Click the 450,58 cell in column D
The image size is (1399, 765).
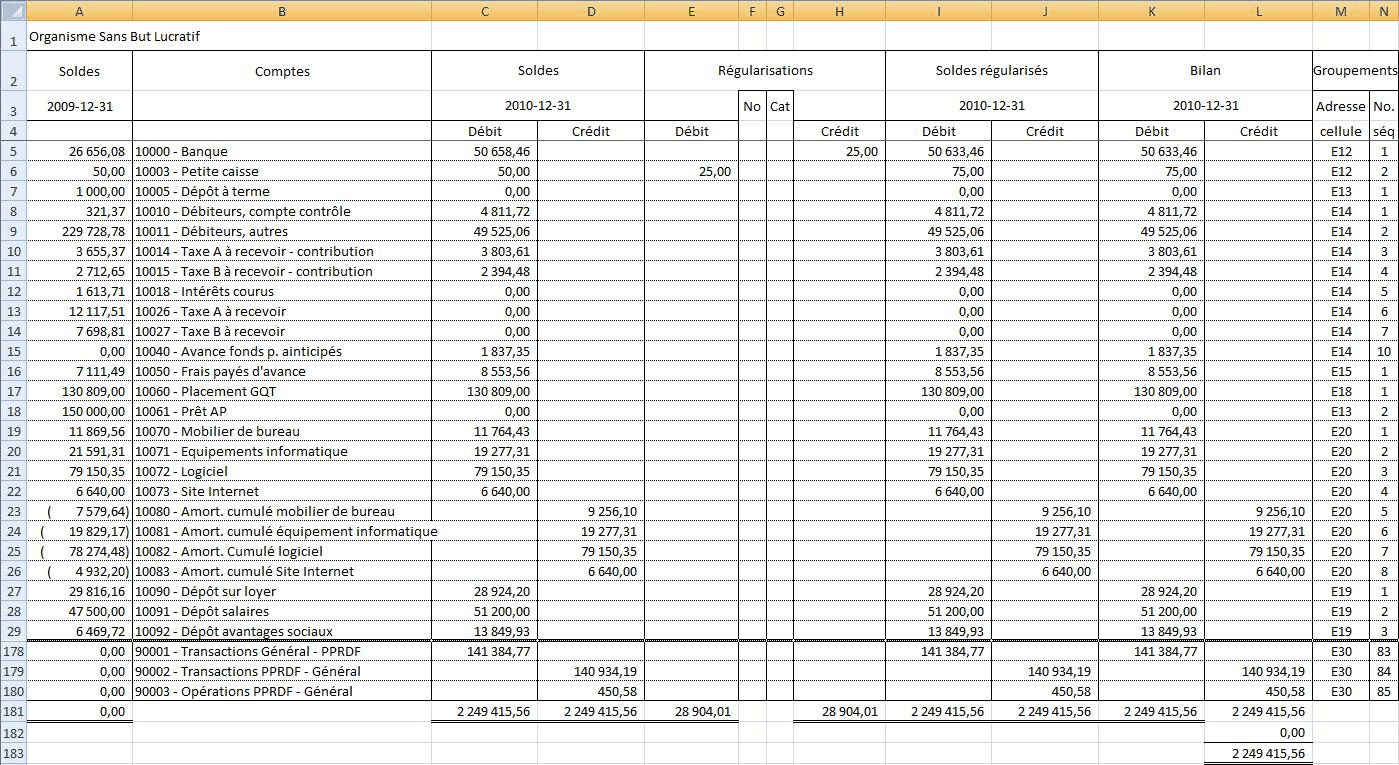(x=591, y=691)
